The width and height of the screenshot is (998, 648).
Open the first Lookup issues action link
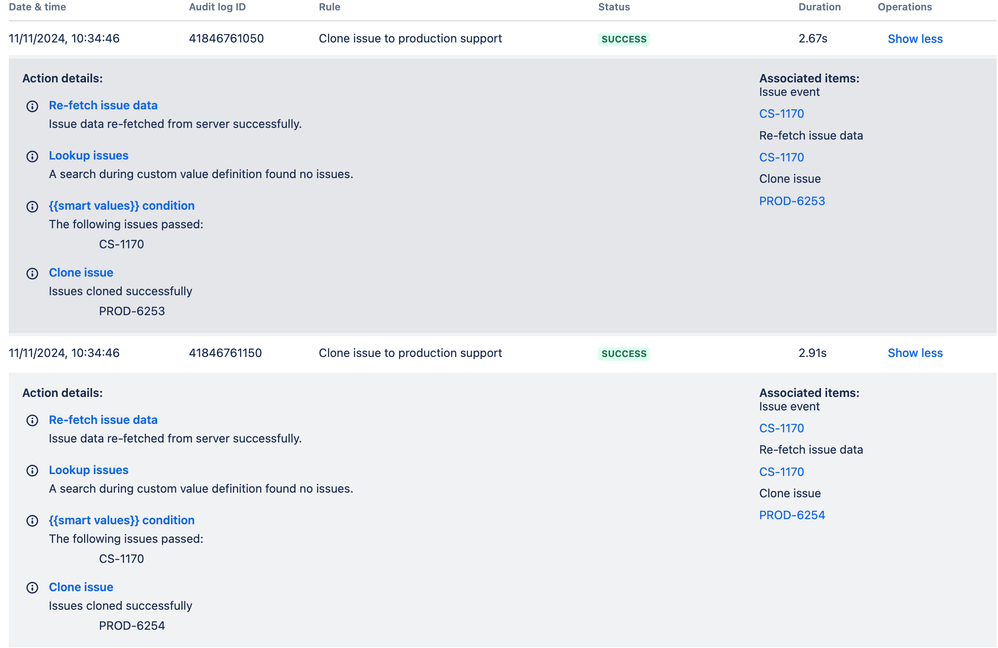click(x=88, y=156)
